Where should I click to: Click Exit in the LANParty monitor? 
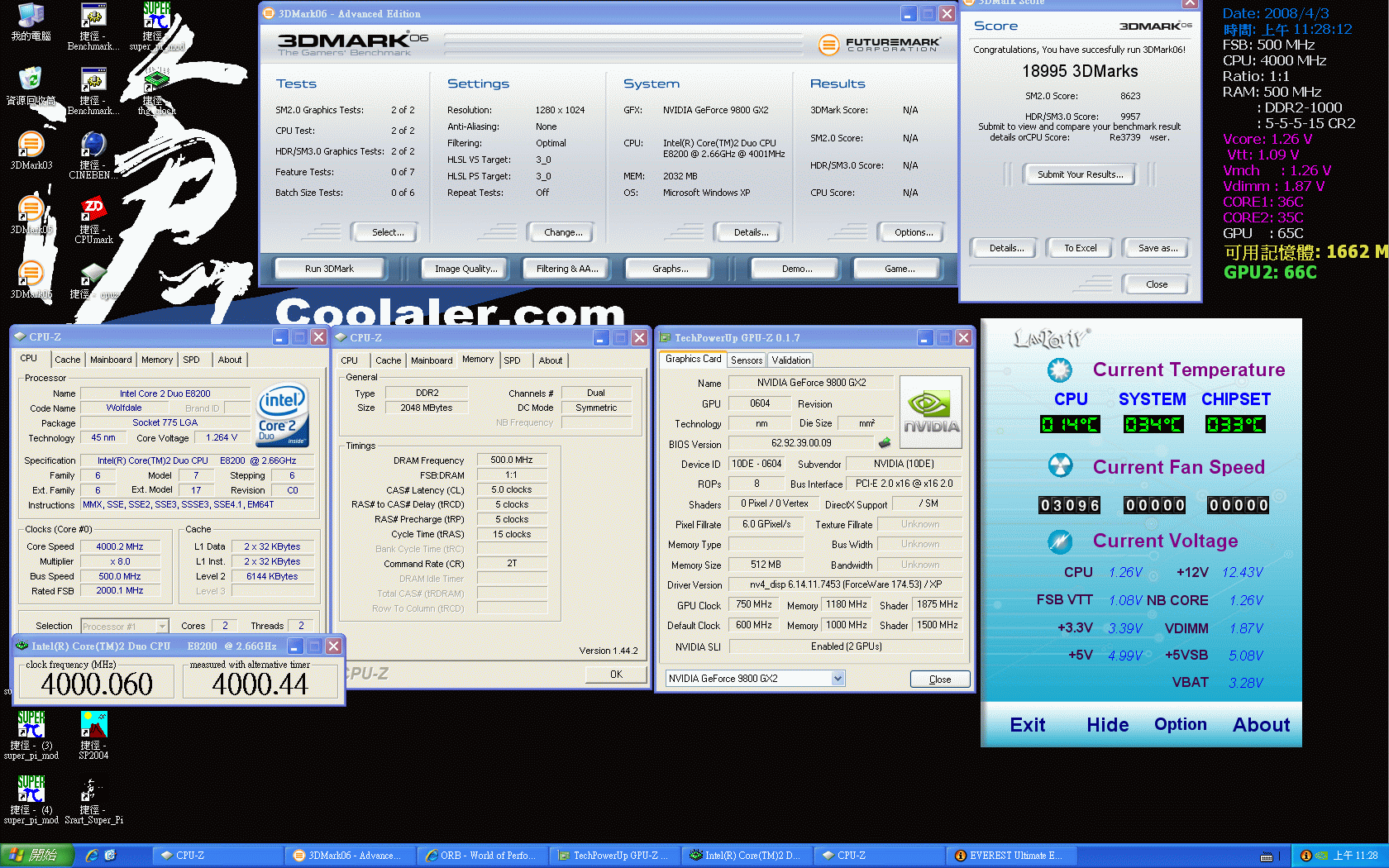coord(1028,725)
